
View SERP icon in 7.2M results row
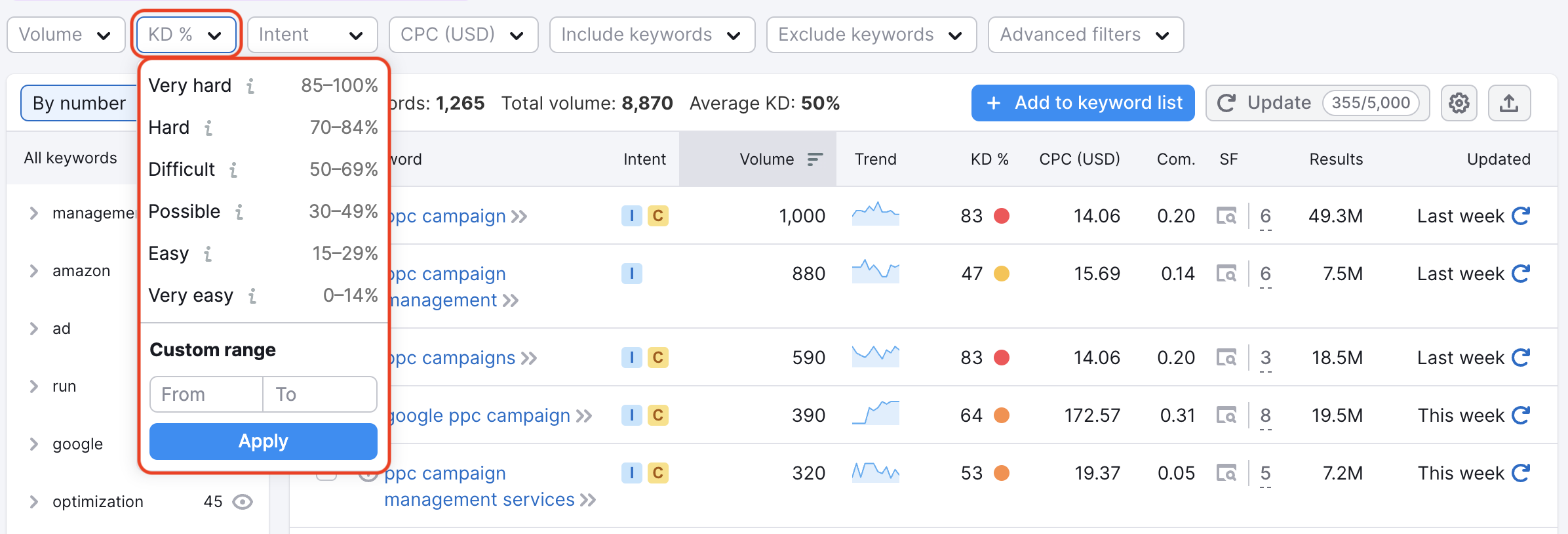point(1226,473)
